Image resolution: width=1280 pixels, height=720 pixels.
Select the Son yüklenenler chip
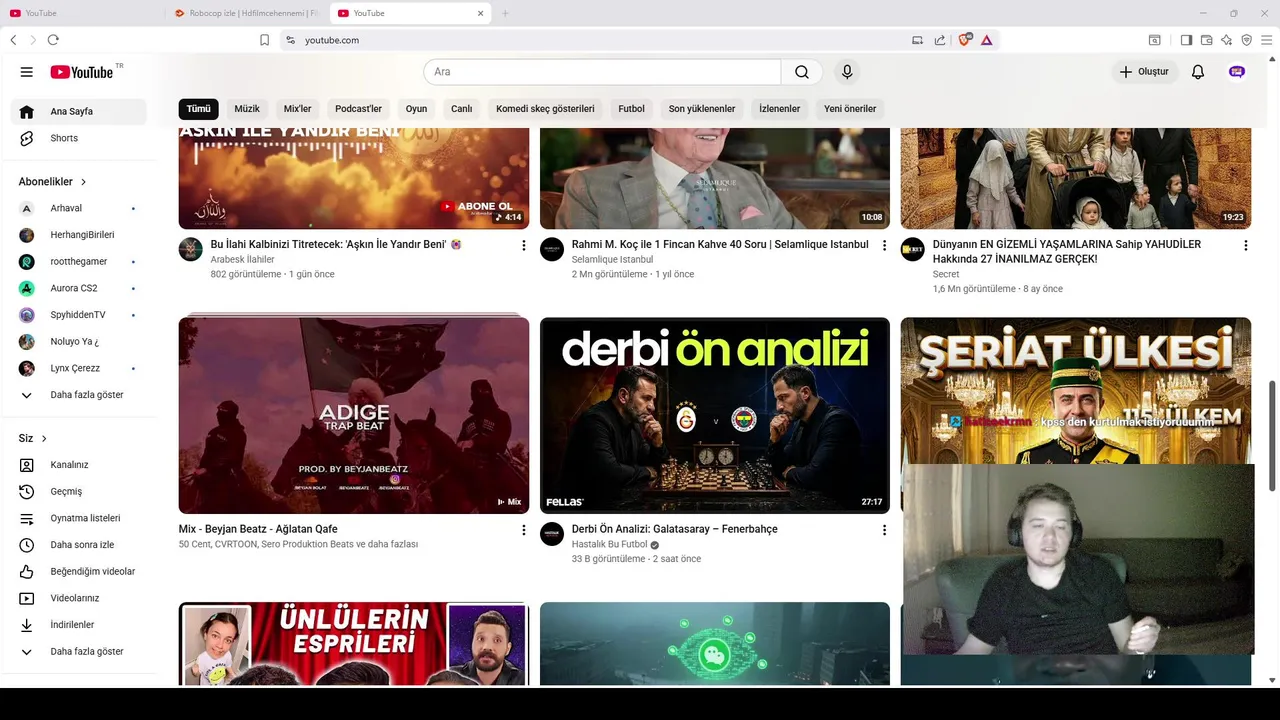[702, 109]
